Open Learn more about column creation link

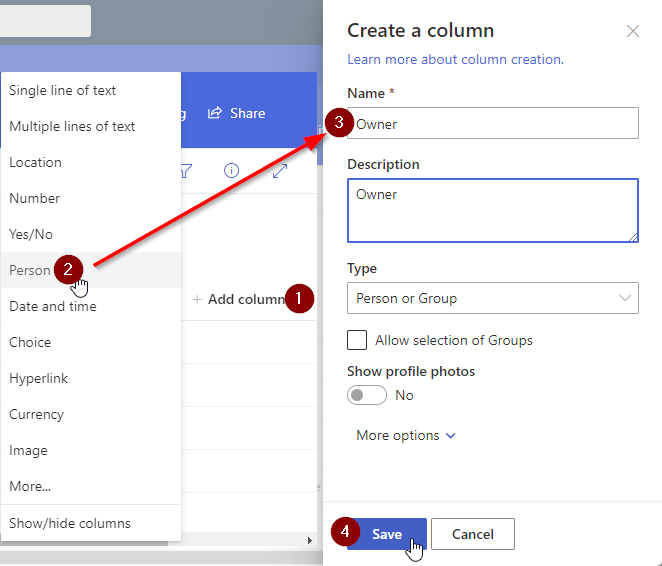[454, 59]
